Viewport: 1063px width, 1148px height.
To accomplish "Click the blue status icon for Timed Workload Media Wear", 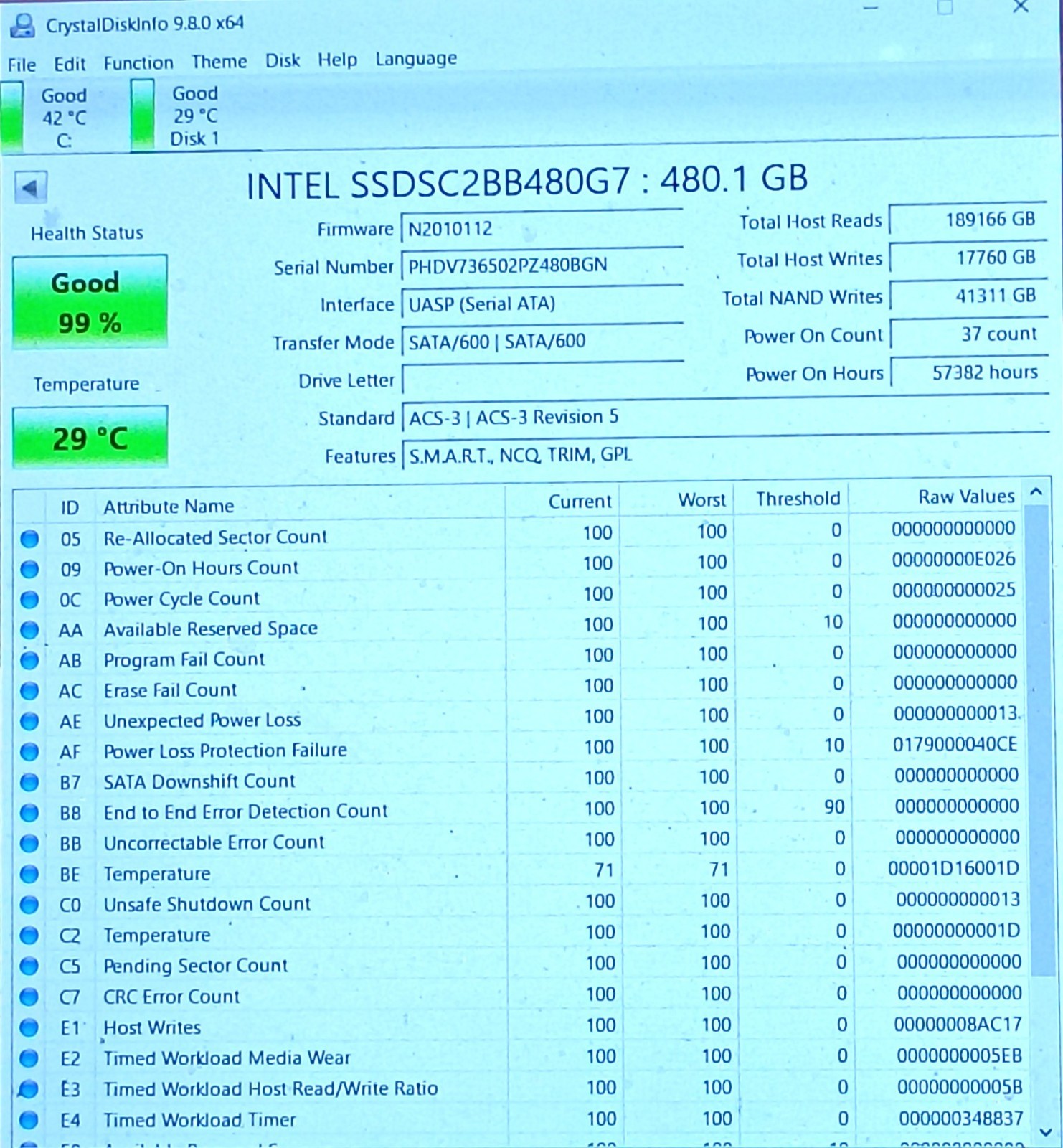I will tap(29, 1059).
